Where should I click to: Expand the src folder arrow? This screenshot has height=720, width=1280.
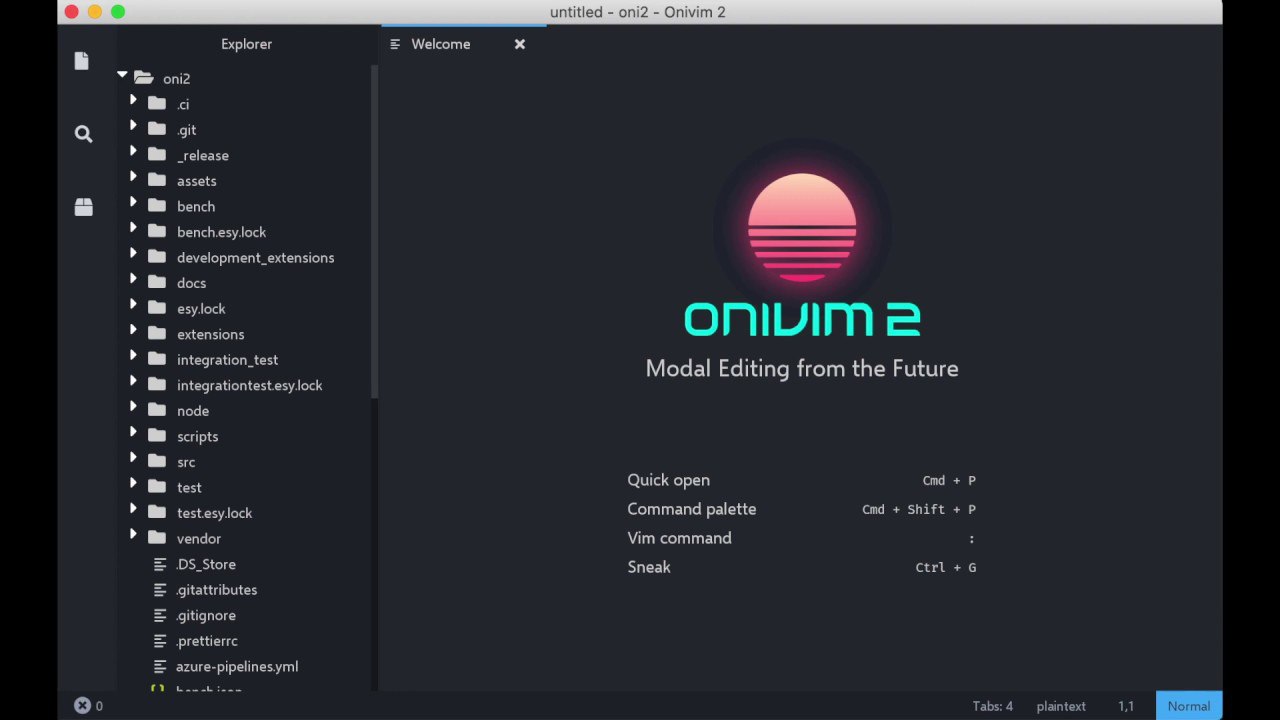click(133, 458)
